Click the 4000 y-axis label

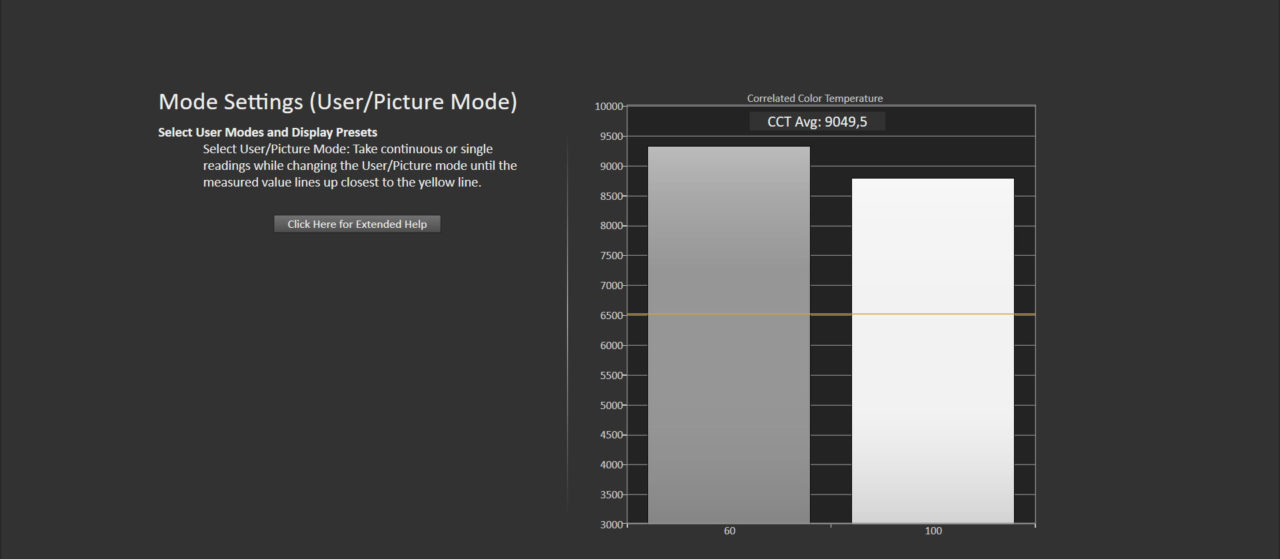coord(610,465)
